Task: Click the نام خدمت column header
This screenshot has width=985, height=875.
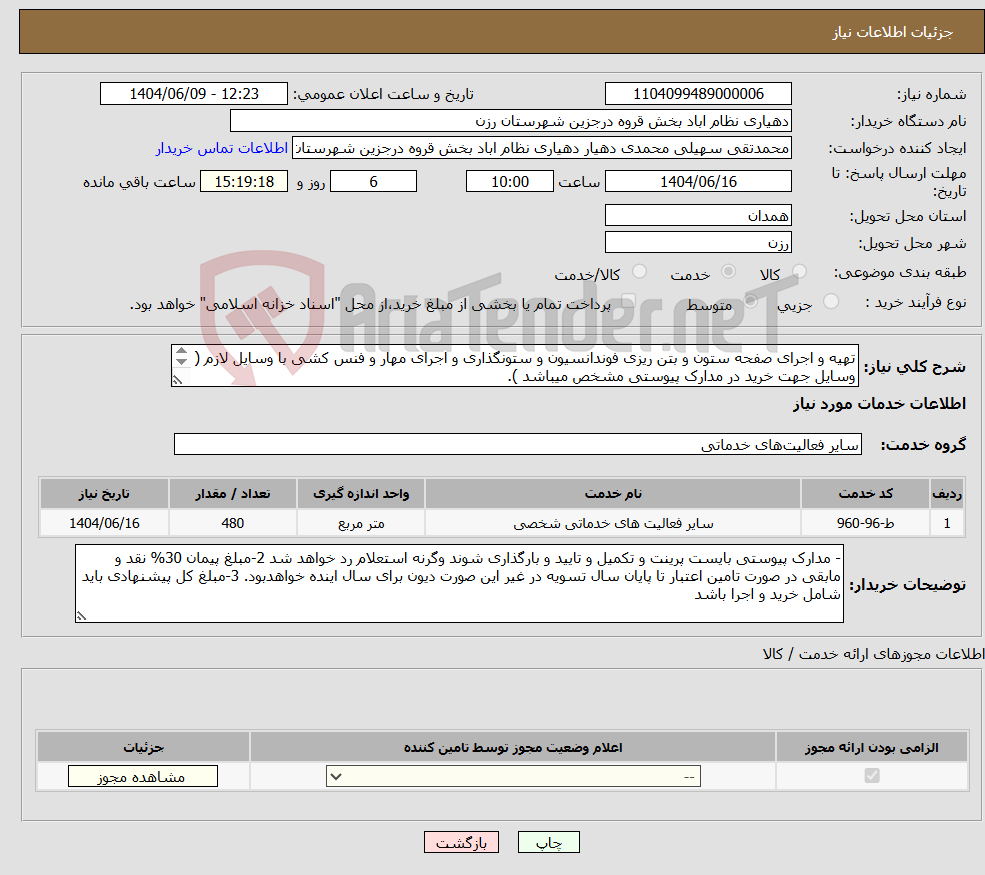Action: [x=611, y=493]
